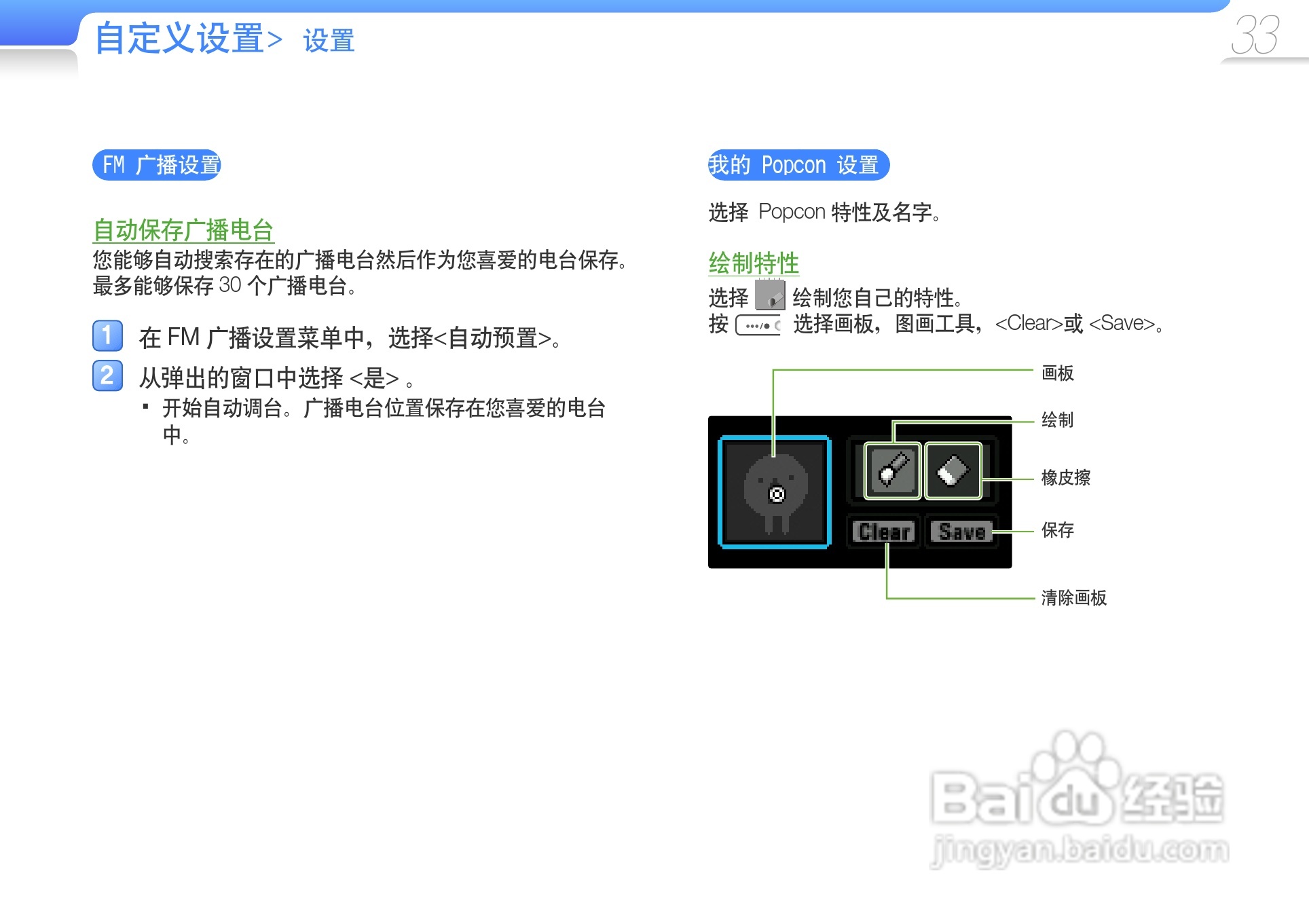Click the 清除画板 label
1309x924 pixels.
click(x=1073, y=597)
